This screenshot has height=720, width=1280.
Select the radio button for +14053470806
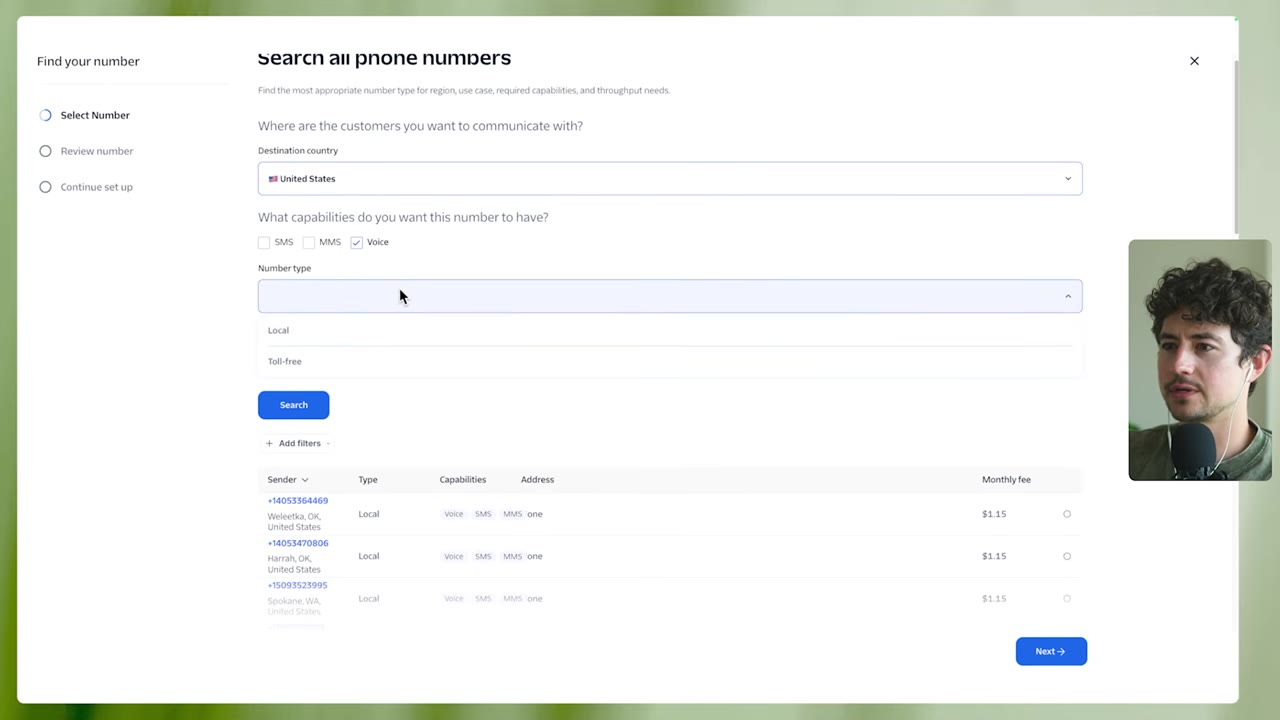coord(1067,556)
